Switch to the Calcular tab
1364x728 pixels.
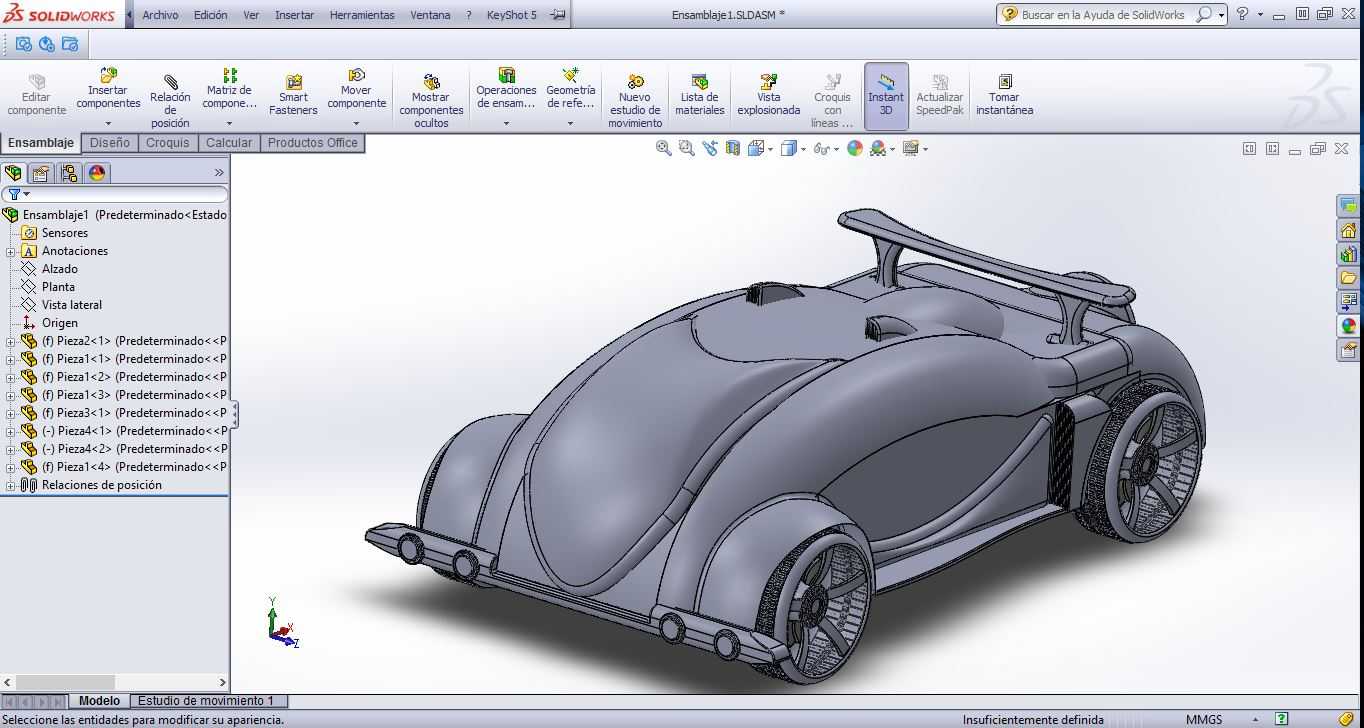[229, 143]
